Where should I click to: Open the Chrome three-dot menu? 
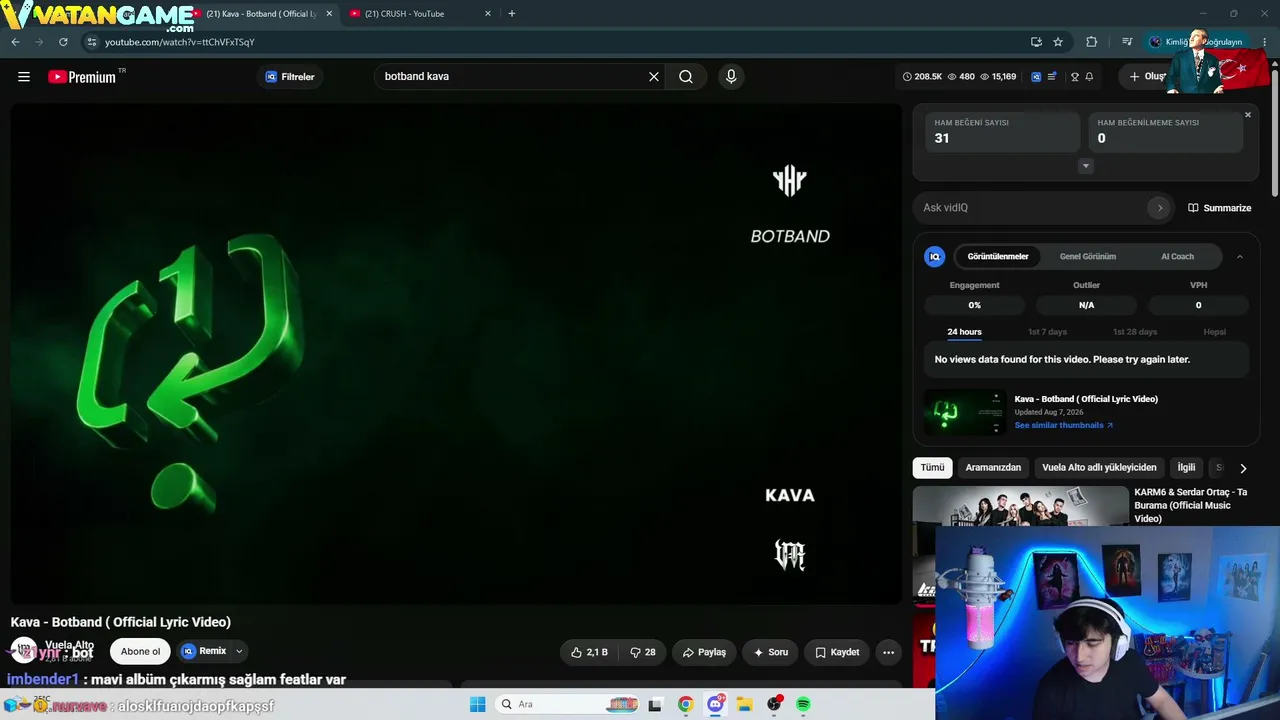[x=1264, y=42]
